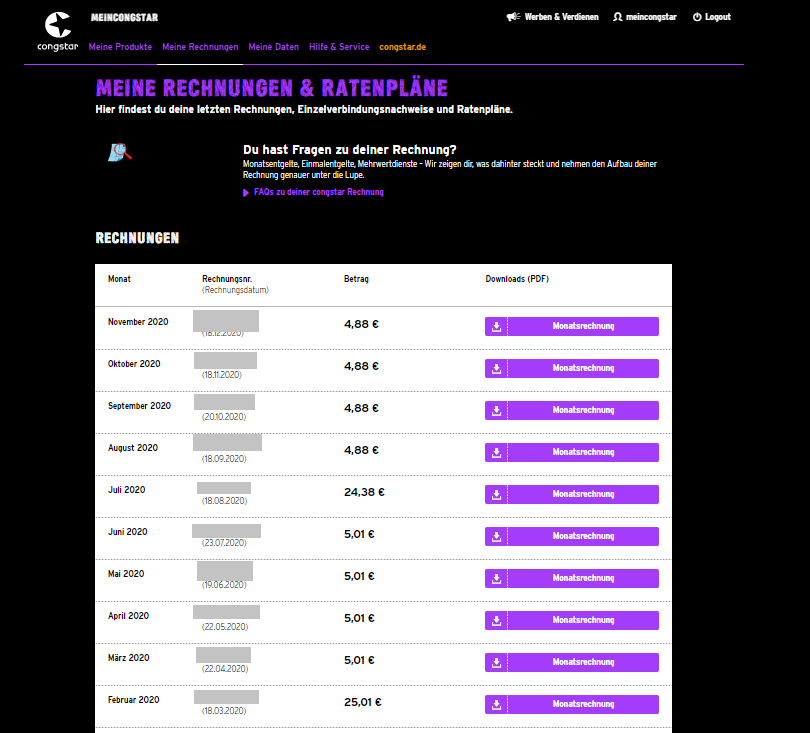Click download icon for November 2020 invoice
The width and height of the screenshot is (810, 733).
click(496, 326)
